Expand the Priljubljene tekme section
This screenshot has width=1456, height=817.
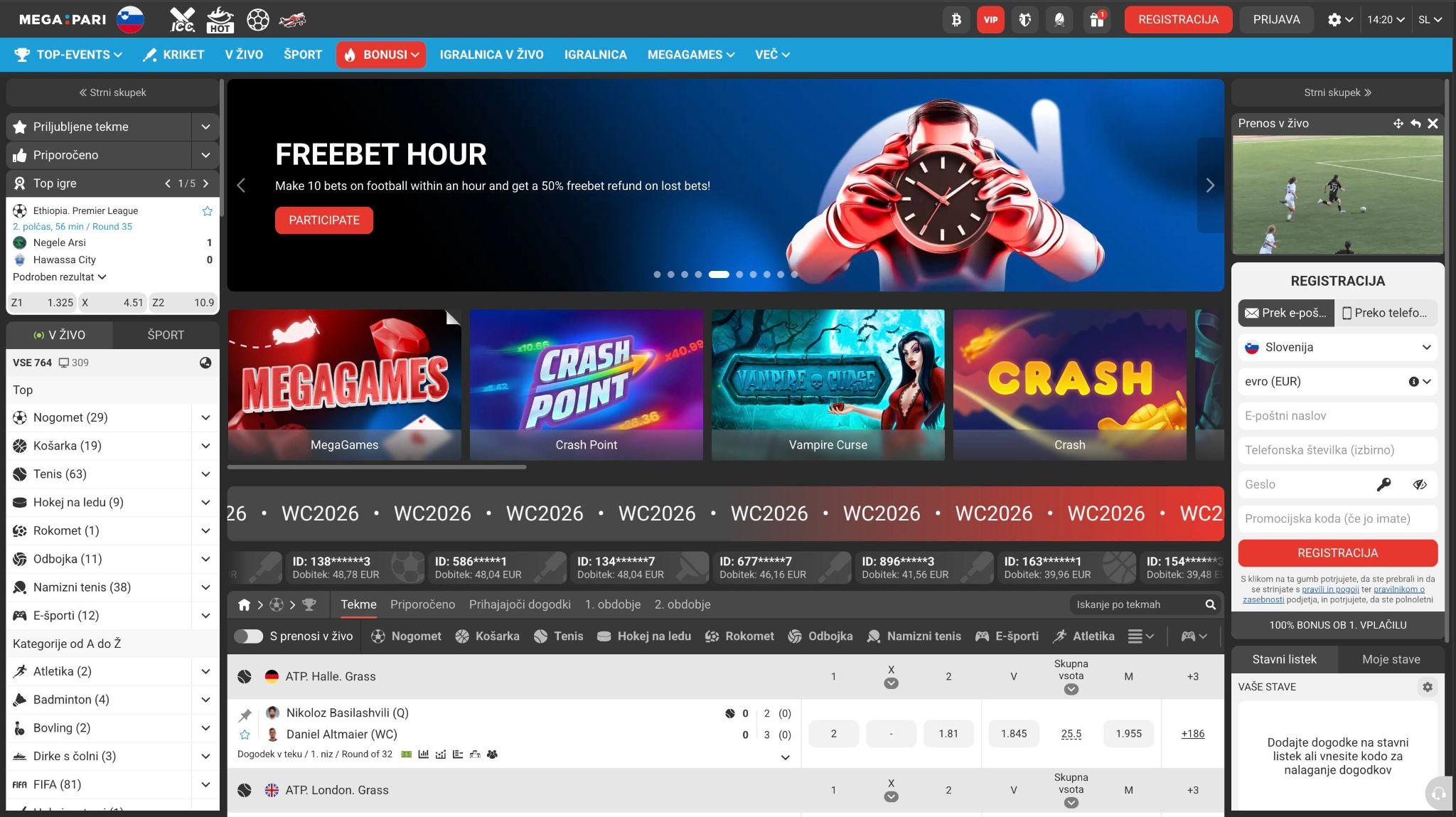[x=205, y=127]
